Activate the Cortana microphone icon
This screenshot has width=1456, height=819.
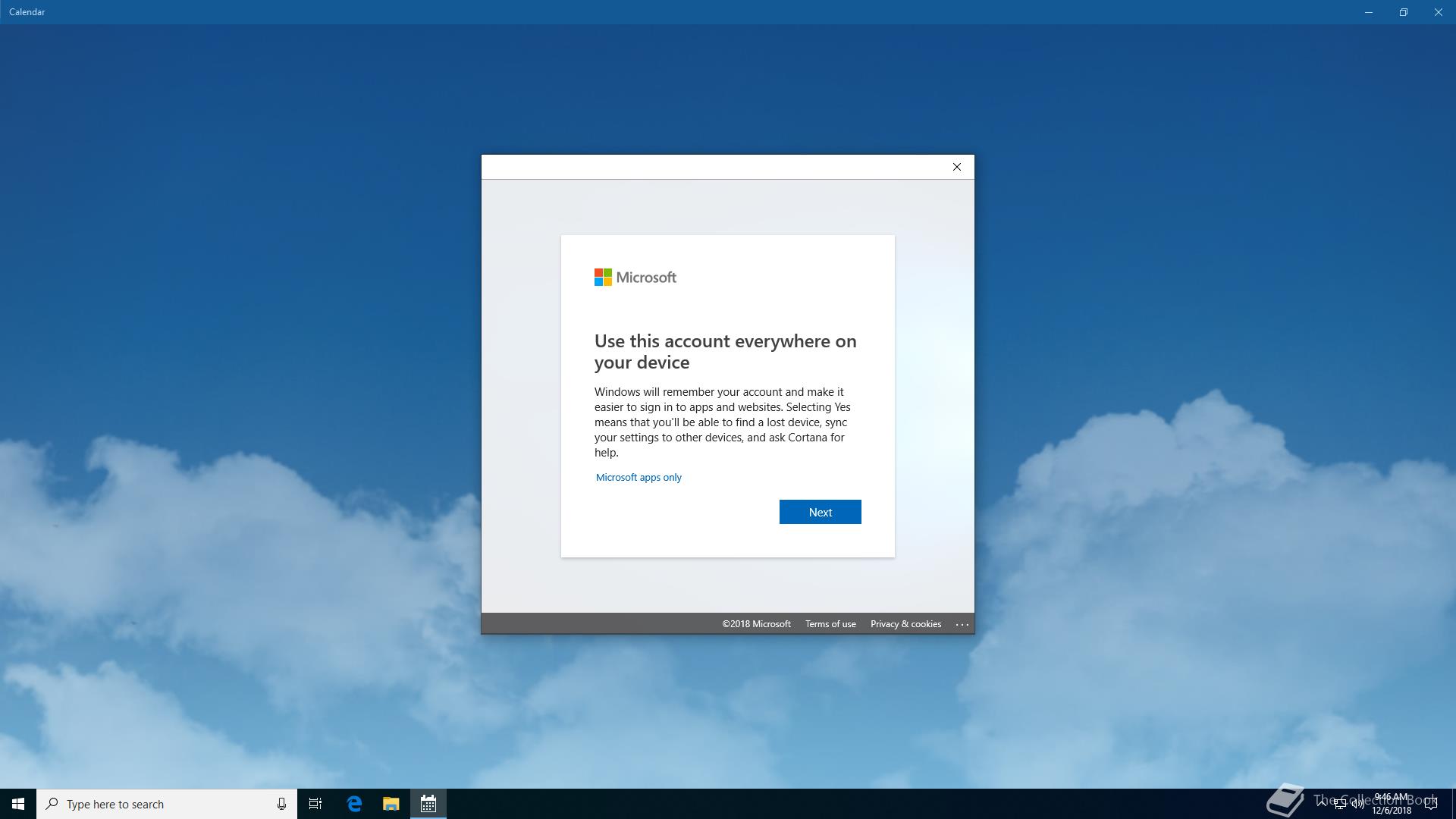click(x=281, y=804)
